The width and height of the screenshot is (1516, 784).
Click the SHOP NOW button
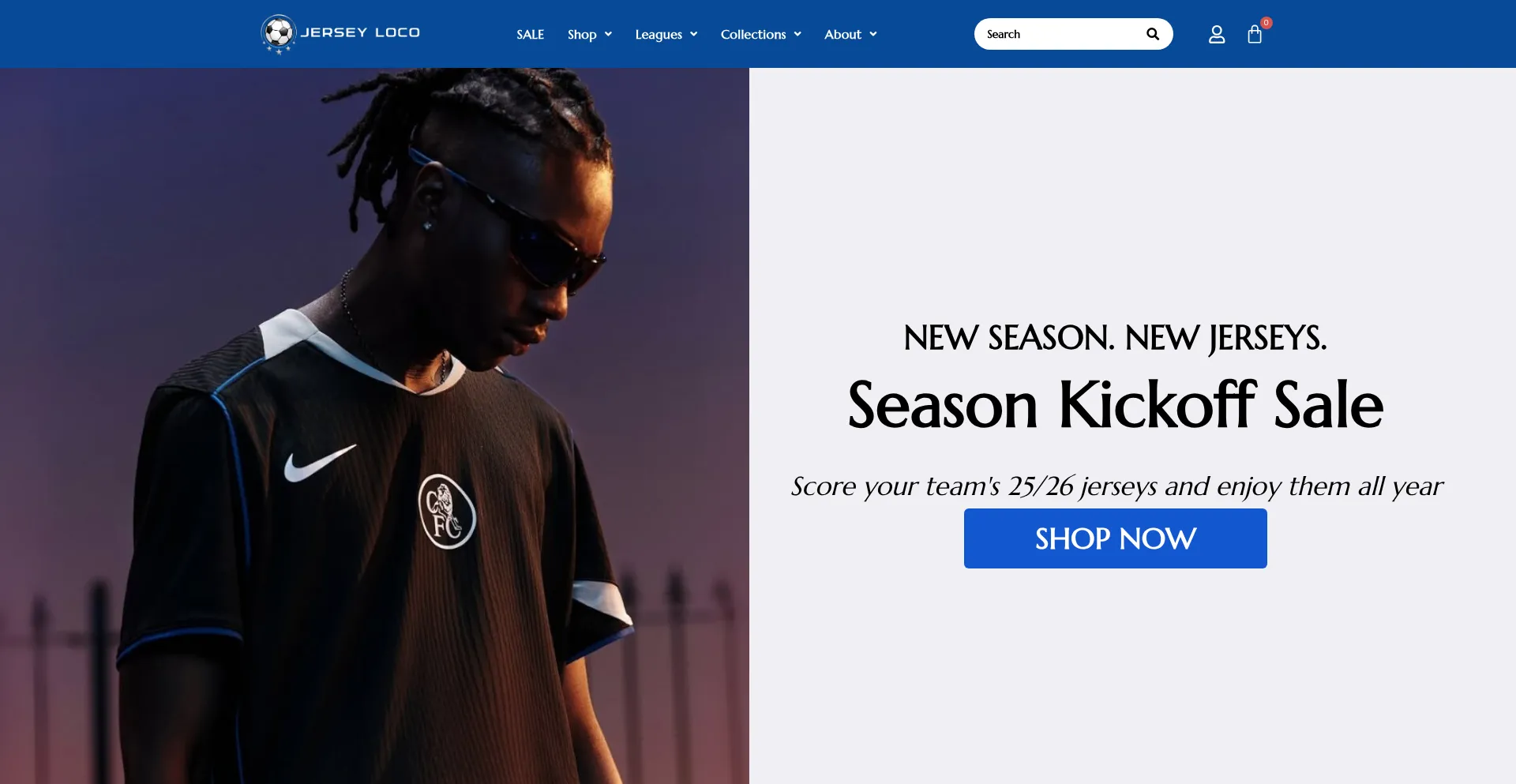[1115, 538]
